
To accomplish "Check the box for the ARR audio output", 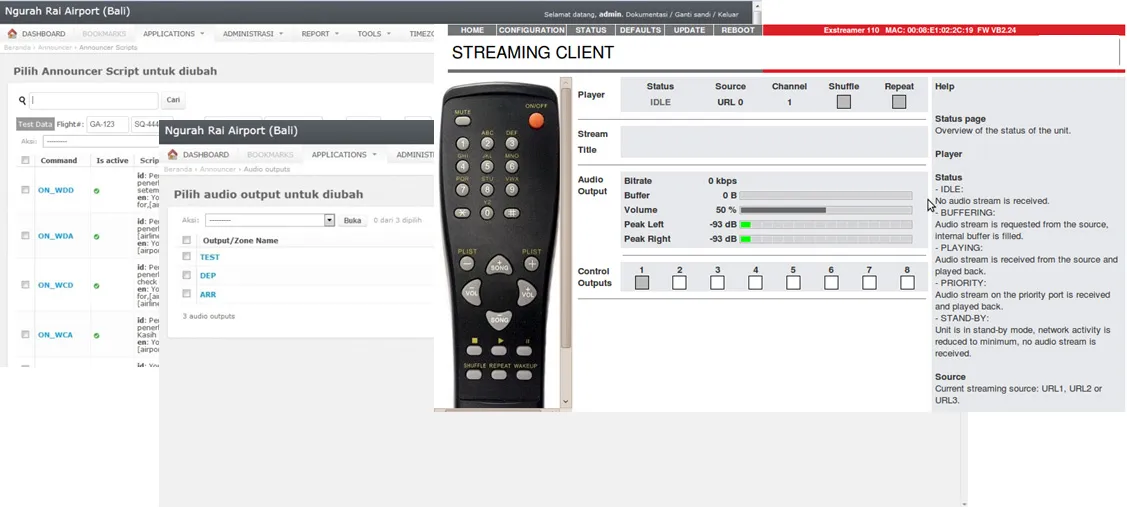I will pyautogui.click(x=186, y=293).
